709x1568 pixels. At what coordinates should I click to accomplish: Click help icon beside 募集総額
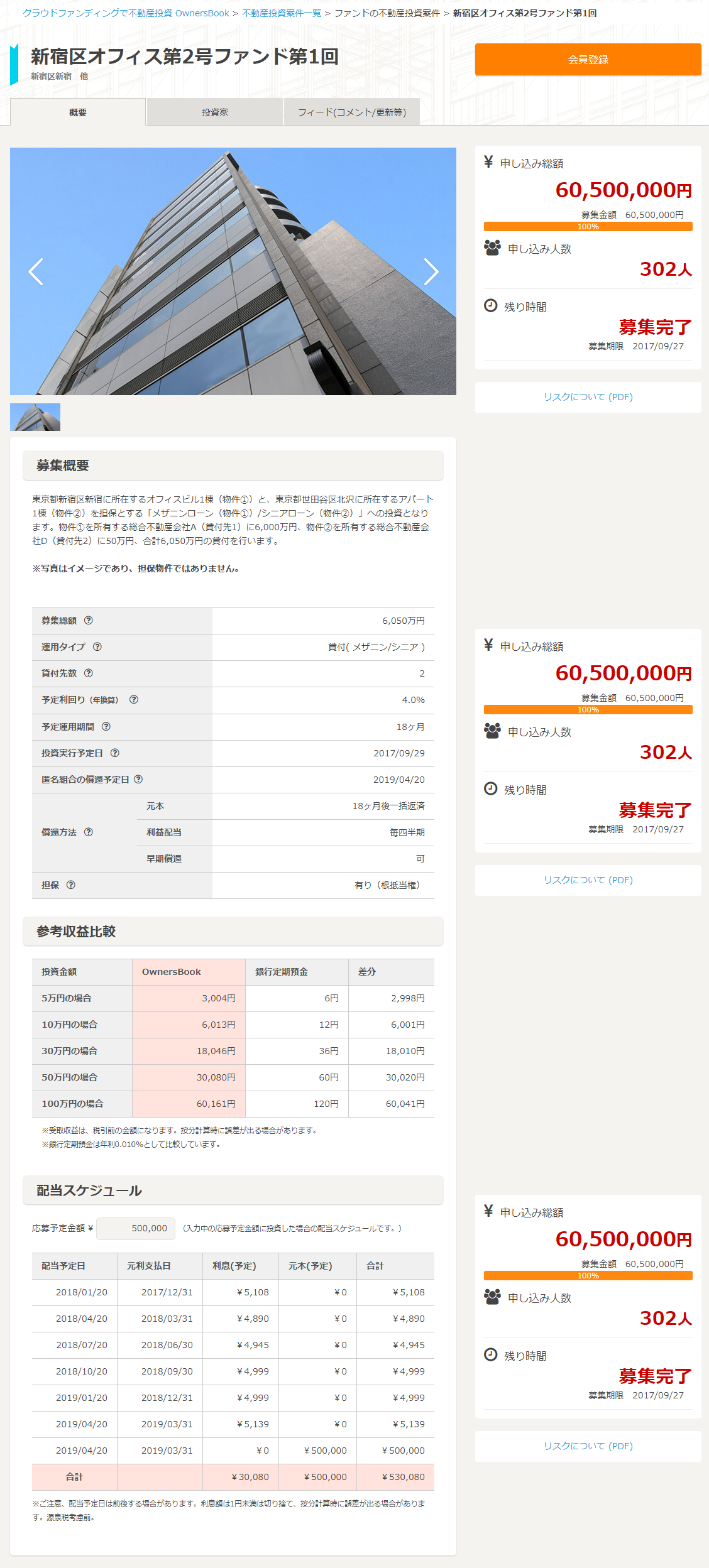89,620
